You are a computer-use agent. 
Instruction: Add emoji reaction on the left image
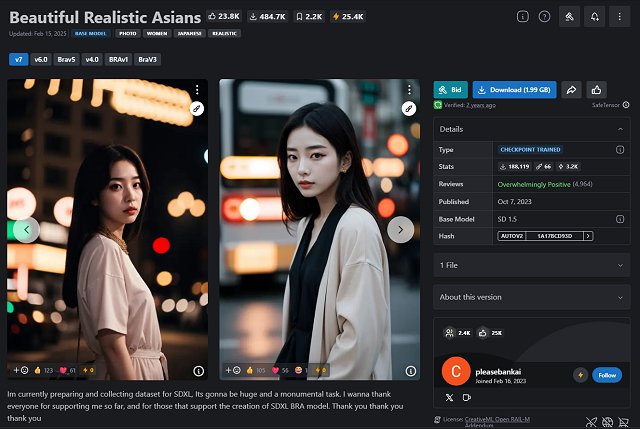pos(24,370)
